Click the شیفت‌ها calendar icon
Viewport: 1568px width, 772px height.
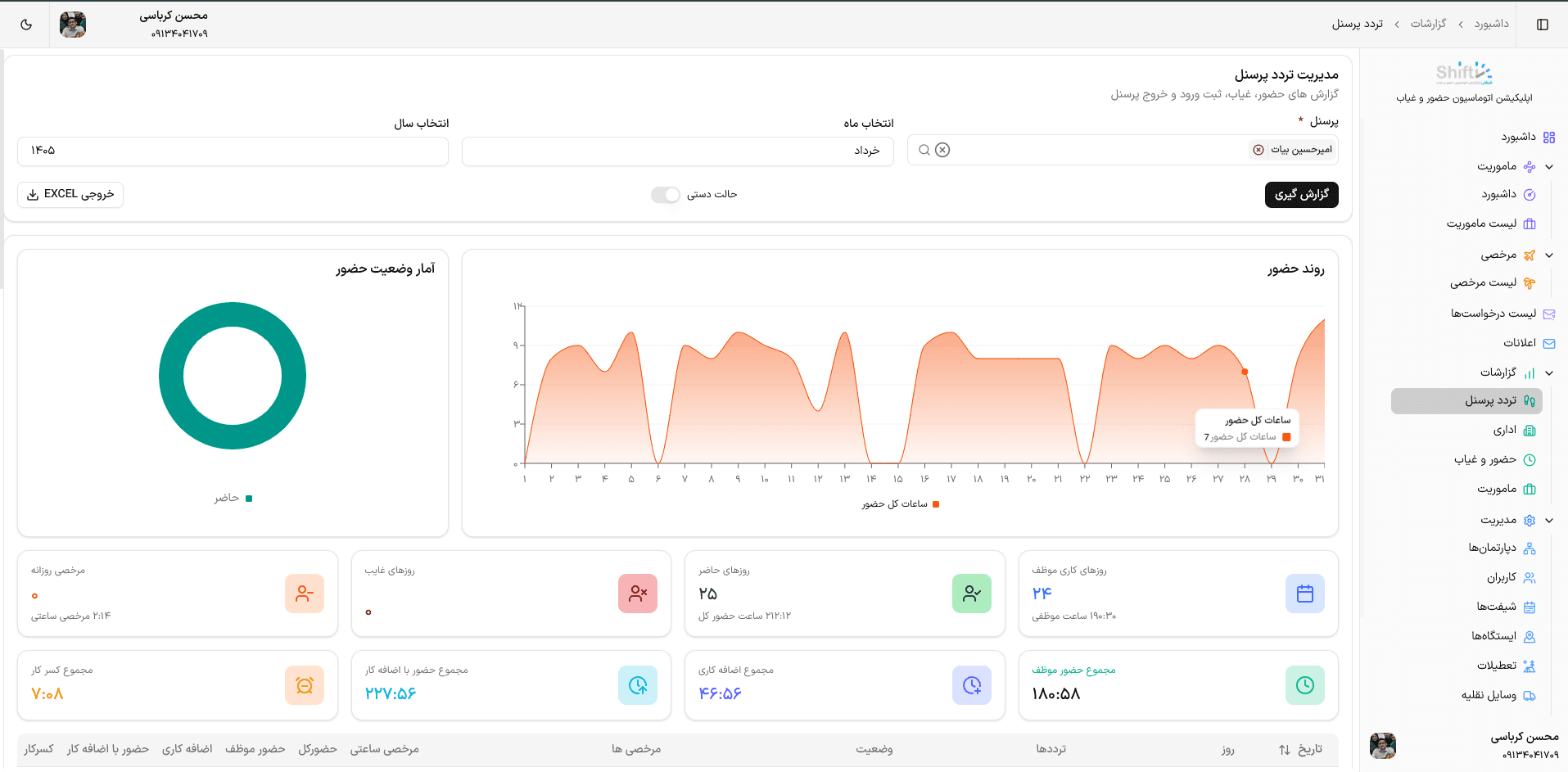(x=1529, y=607)
